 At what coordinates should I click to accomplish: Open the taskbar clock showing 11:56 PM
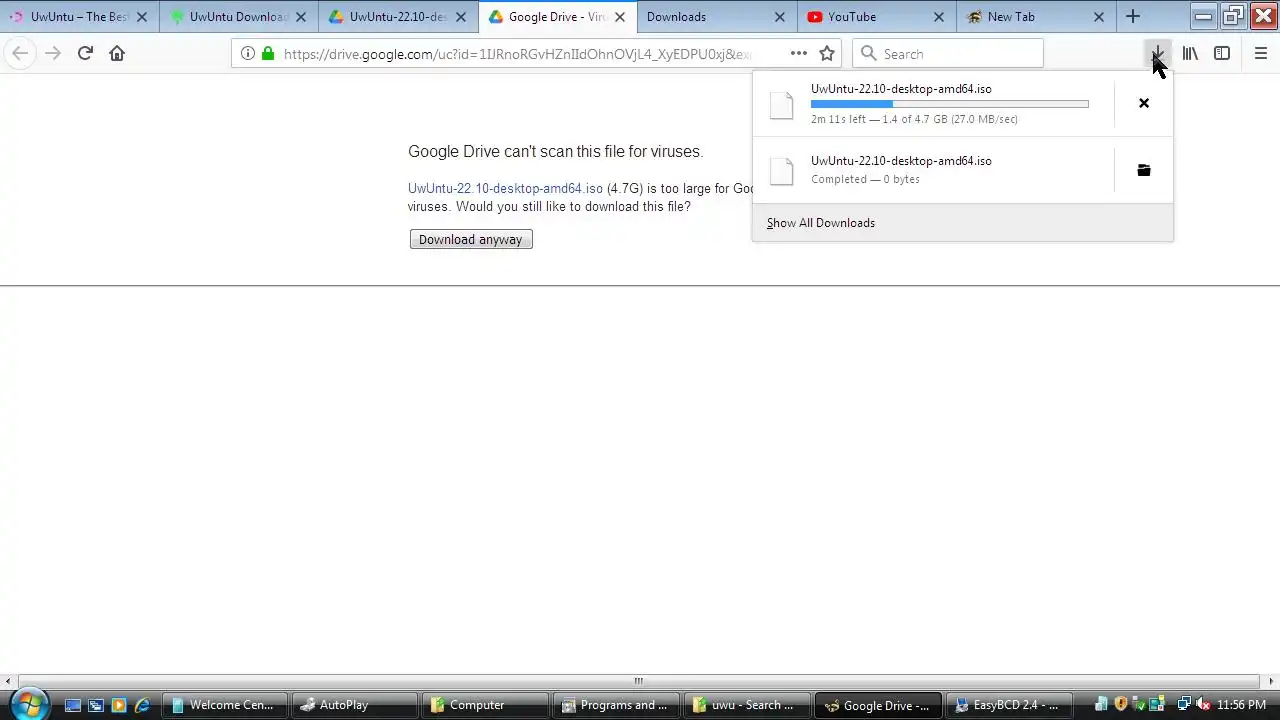point(1241,705)
